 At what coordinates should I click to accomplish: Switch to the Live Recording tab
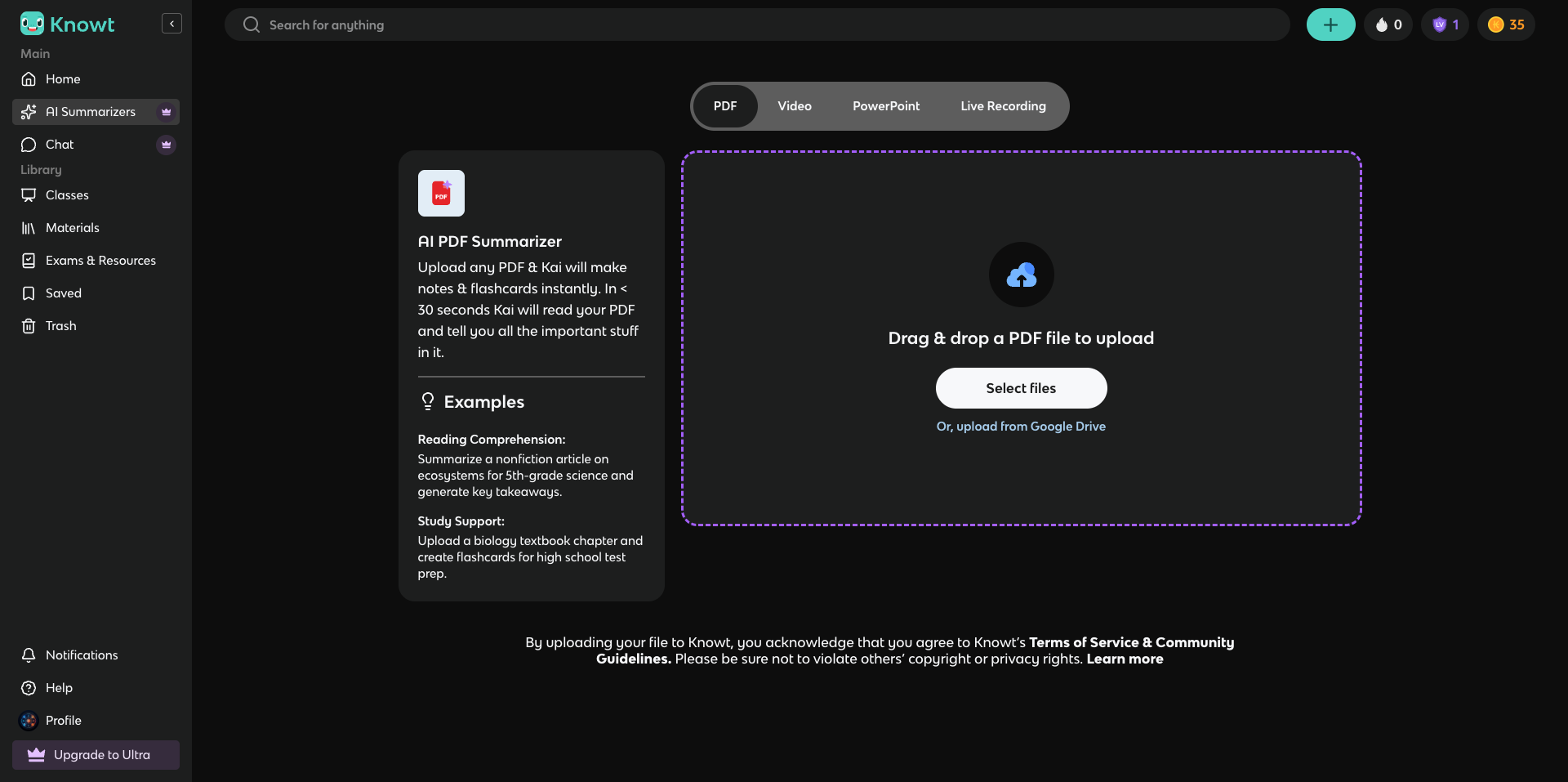click(x=1003, y=106)
